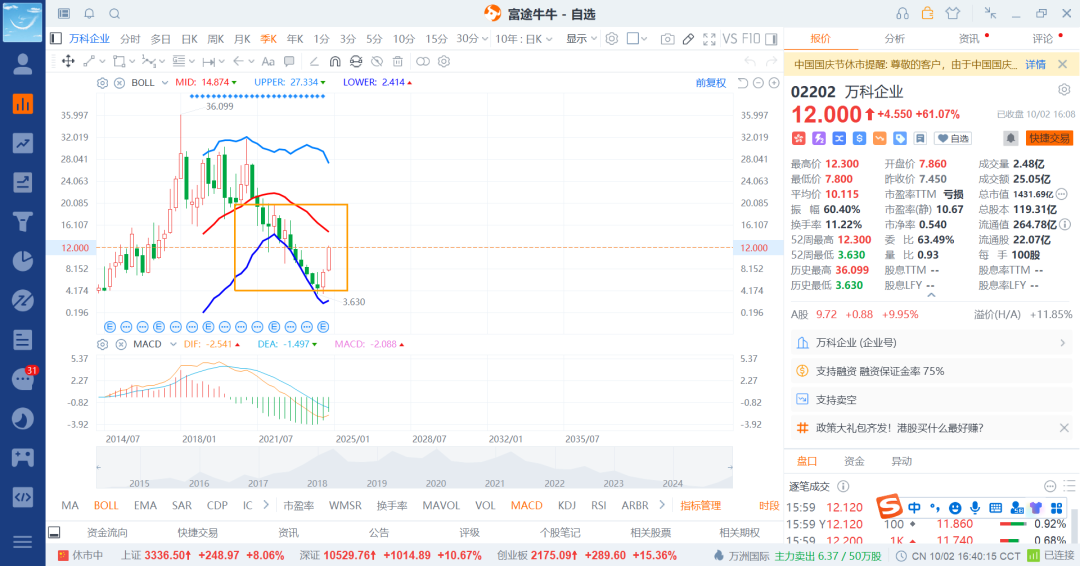Select the text annotation Aa tool
The image size is (1080, 566).
point(268,61)
